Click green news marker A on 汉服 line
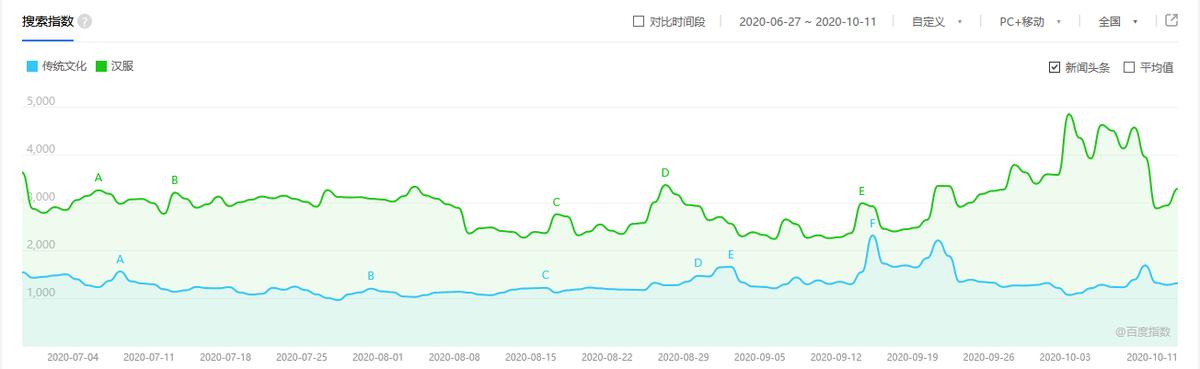The height and width of the screenshot is (369, 1200). [98, 178]
